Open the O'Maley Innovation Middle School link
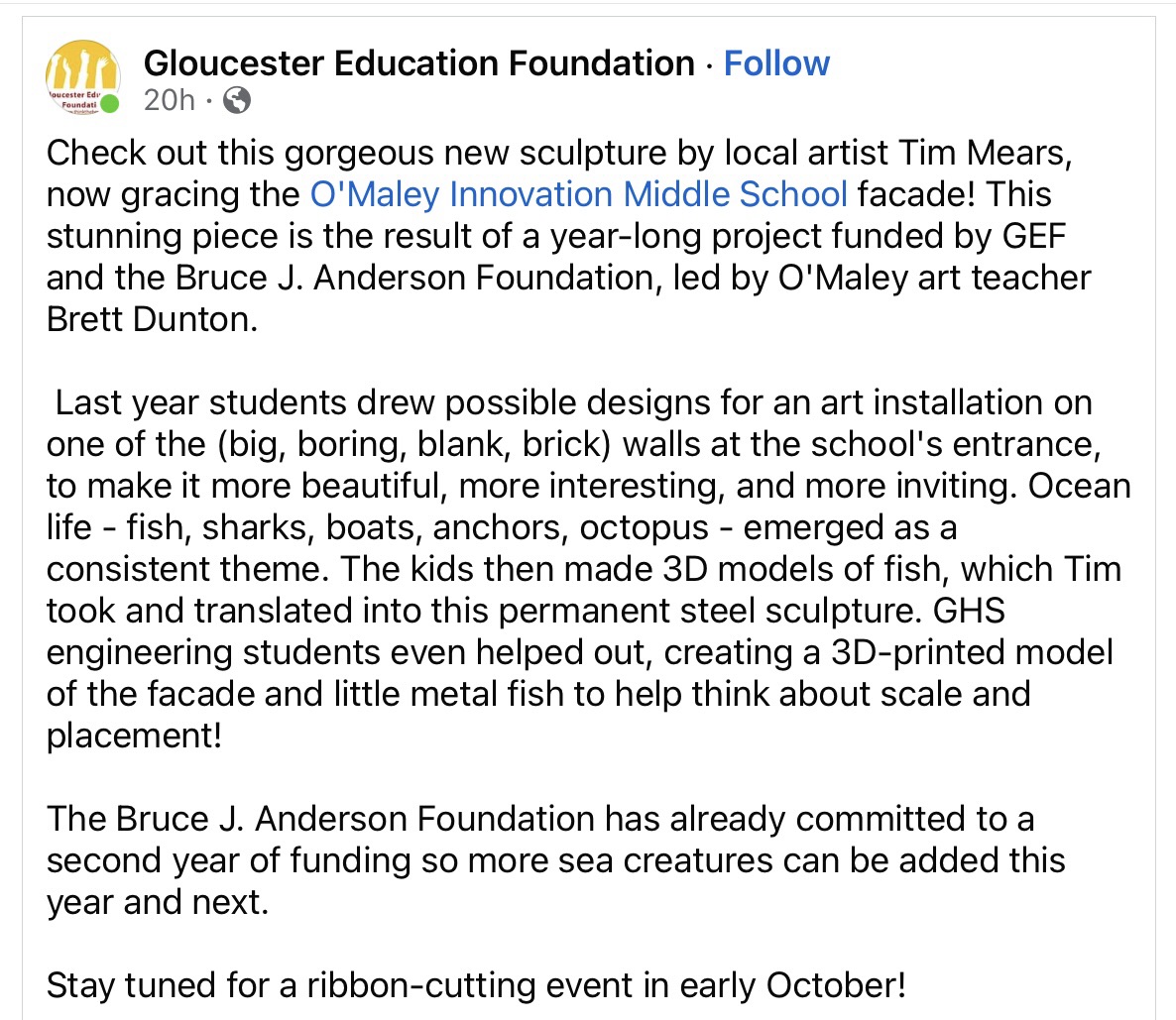 (x=579, y=194)
